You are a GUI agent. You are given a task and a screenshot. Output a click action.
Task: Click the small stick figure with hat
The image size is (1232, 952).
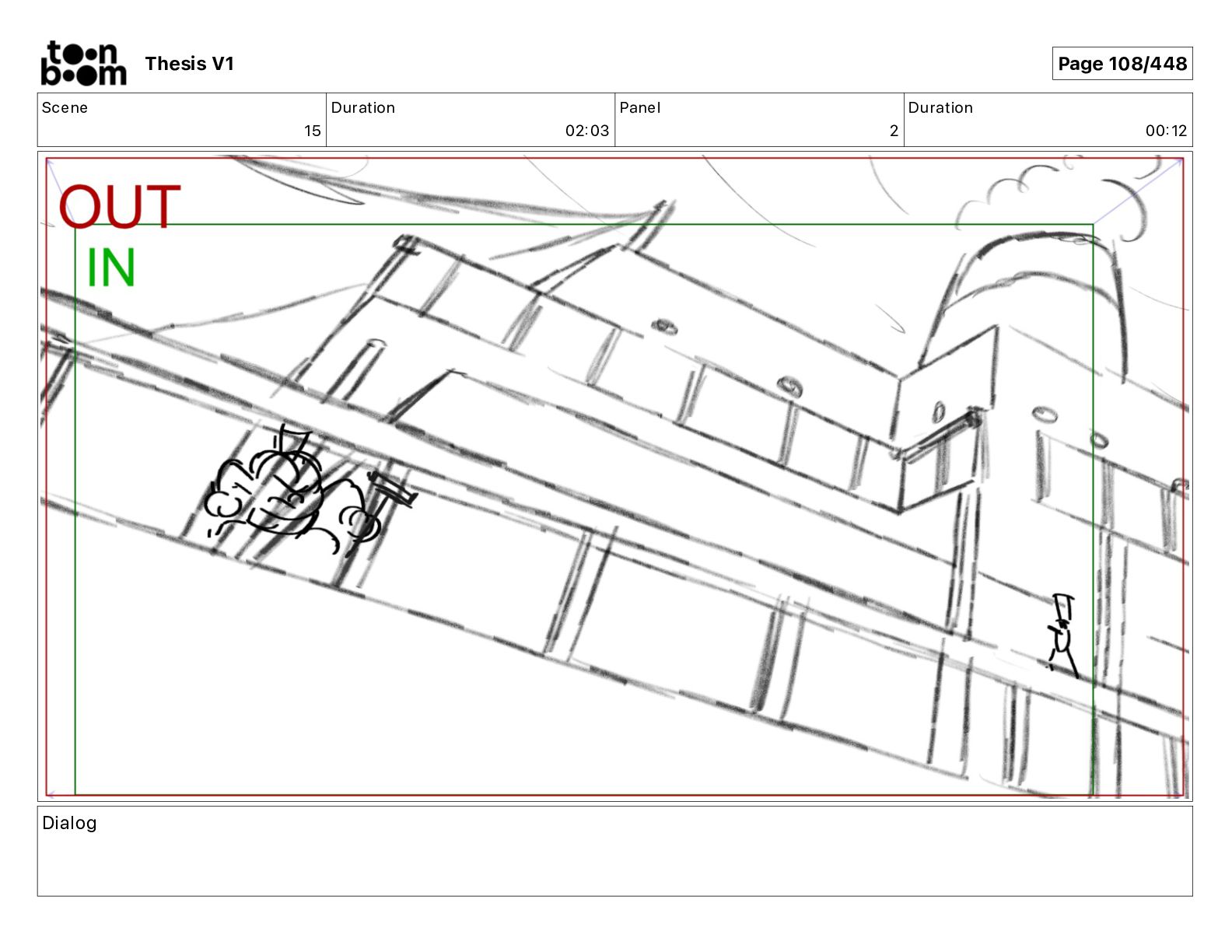(1062, 635)
